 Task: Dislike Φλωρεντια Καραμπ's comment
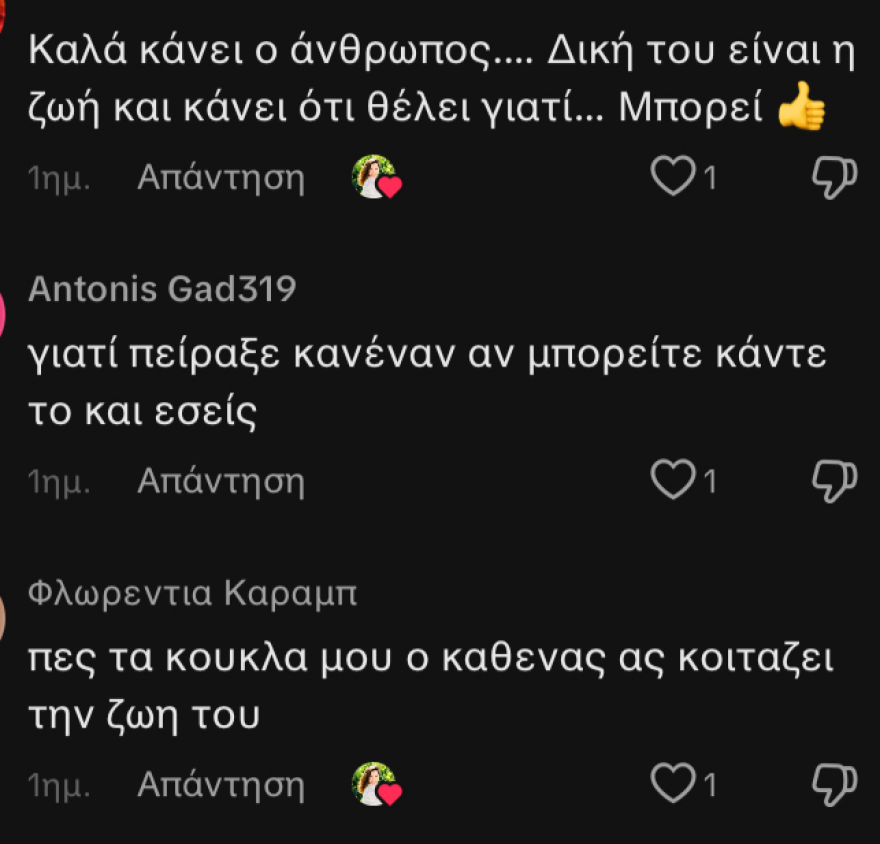tap(836, 784)
